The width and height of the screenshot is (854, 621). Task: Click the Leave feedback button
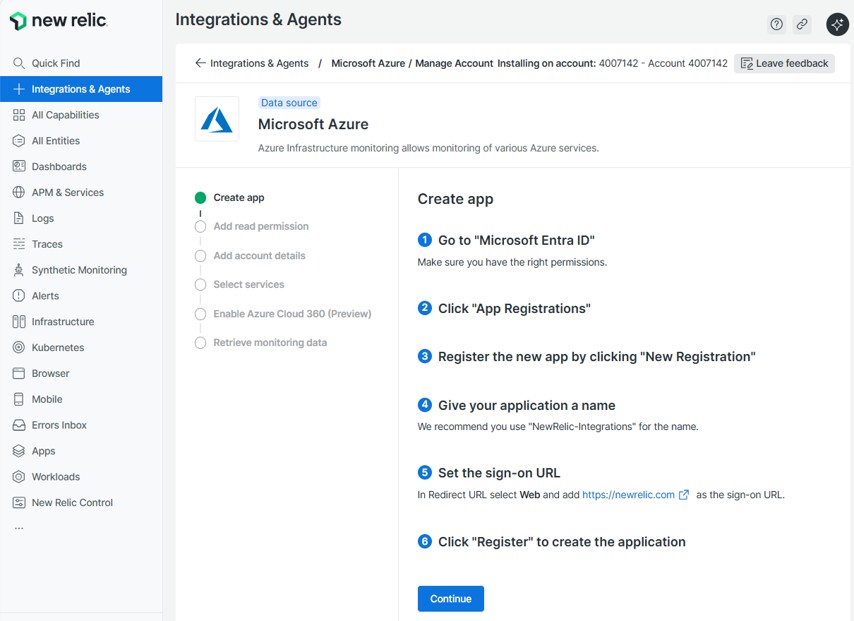click(x=784, y=63)
